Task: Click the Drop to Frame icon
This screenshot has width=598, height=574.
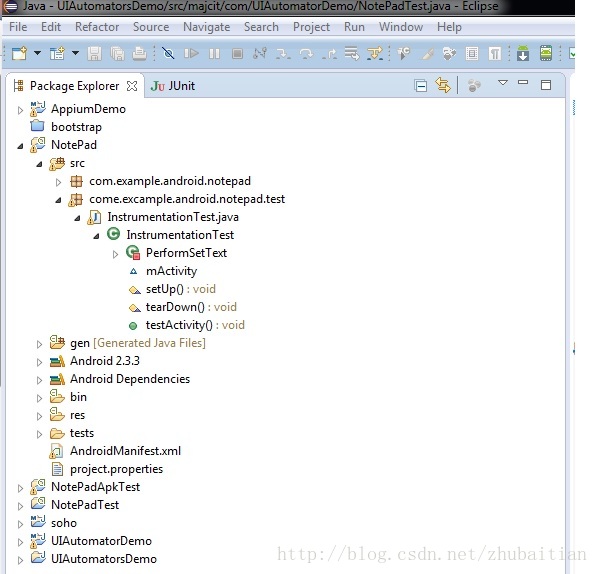Action: click(352, 53)
